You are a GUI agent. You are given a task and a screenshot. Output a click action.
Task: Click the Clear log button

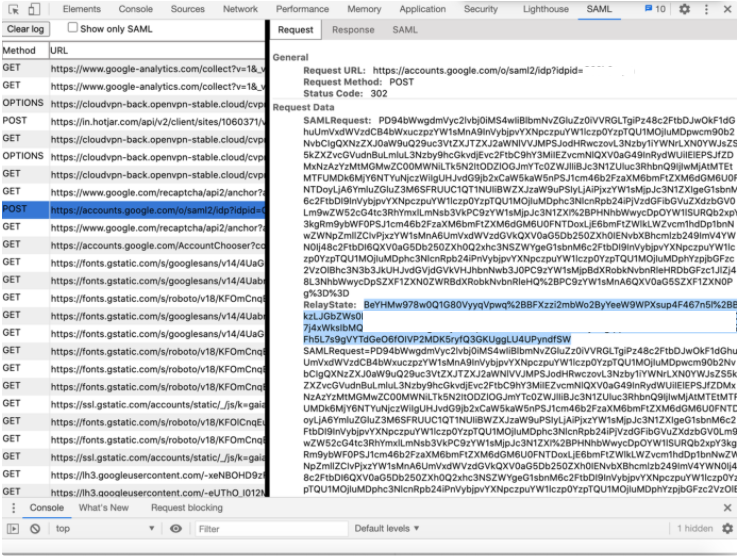(x=25, y=29)
